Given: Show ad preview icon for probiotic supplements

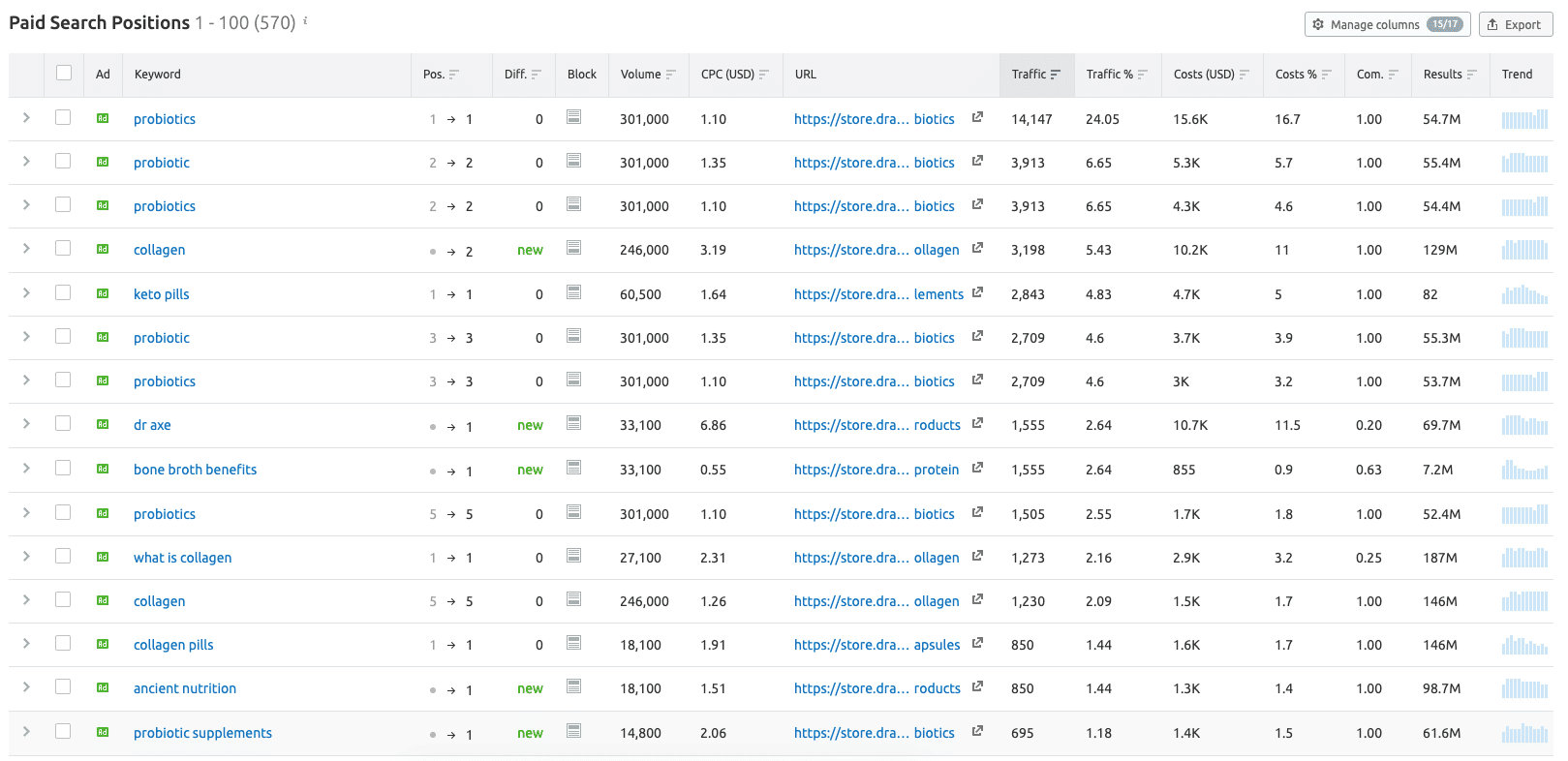Looking at the screenshot, I should [103, 732].
